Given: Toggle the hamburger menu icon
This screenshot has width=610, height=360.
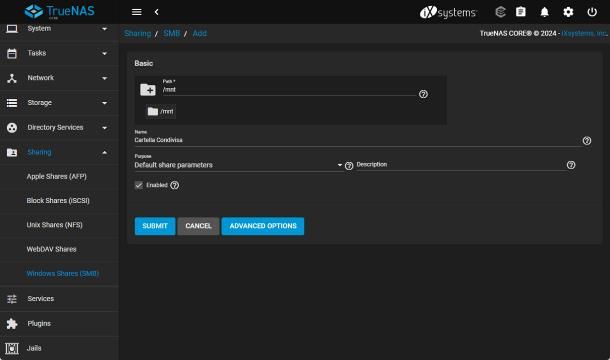Looking at the screenshot, I should pyautogui.click(x=137, y=12).
